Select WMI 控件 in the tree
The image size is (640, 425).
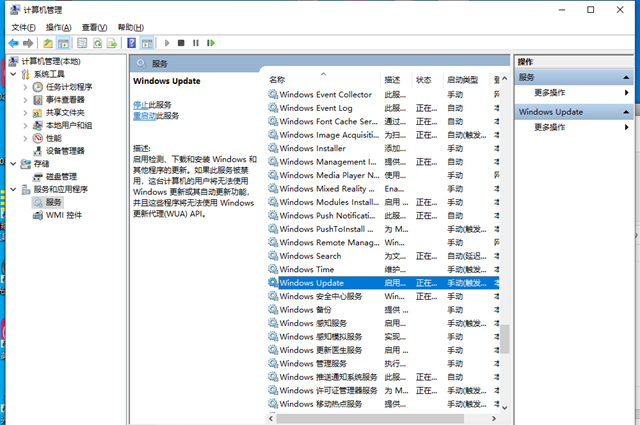coord(64,215)
